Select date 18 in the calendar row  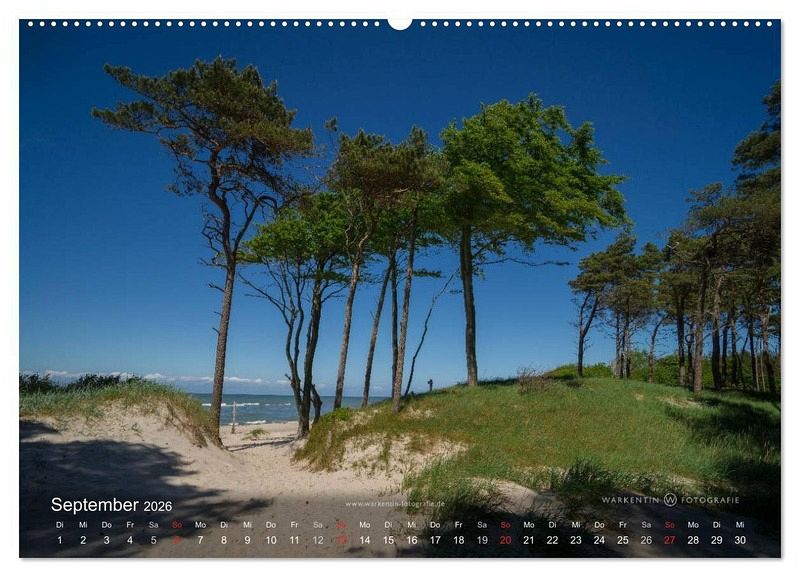tap(459, 540)
